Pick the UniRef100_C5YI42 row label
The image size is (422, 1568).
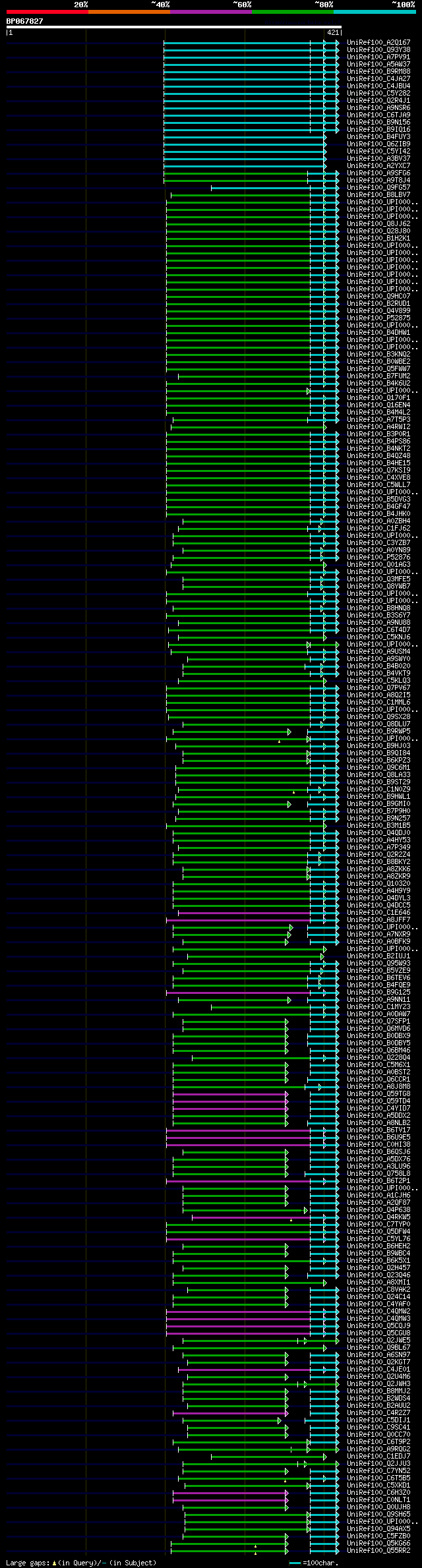coord(378,152)
